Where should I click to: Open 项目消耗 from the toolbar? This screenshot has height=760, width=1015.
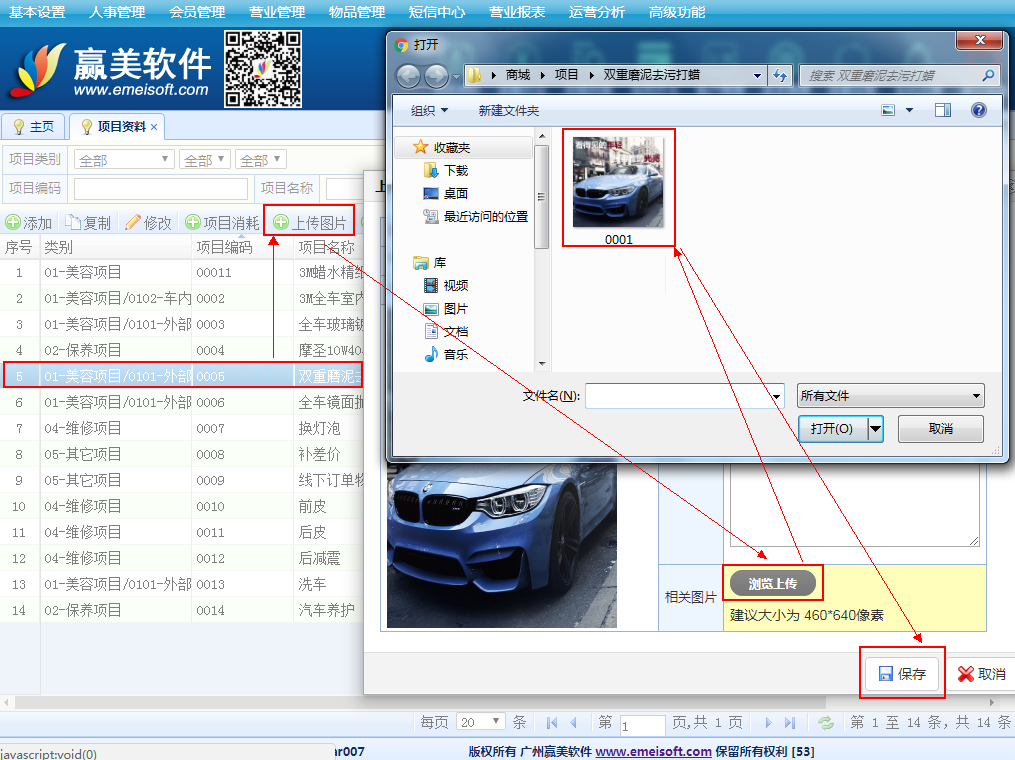(x=222, y=223)
